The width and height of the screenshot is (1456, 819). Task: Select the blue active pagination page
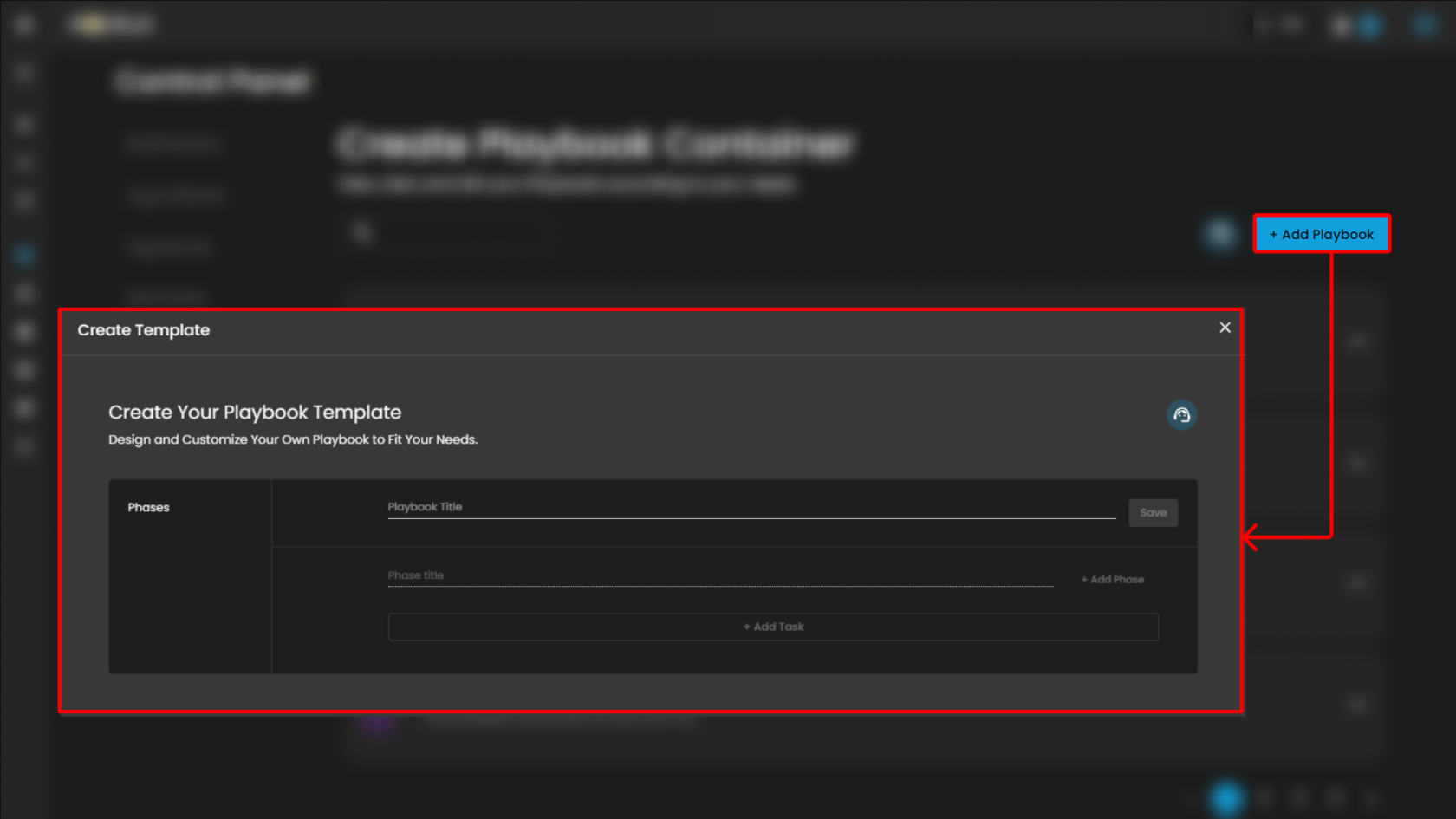1226,798
